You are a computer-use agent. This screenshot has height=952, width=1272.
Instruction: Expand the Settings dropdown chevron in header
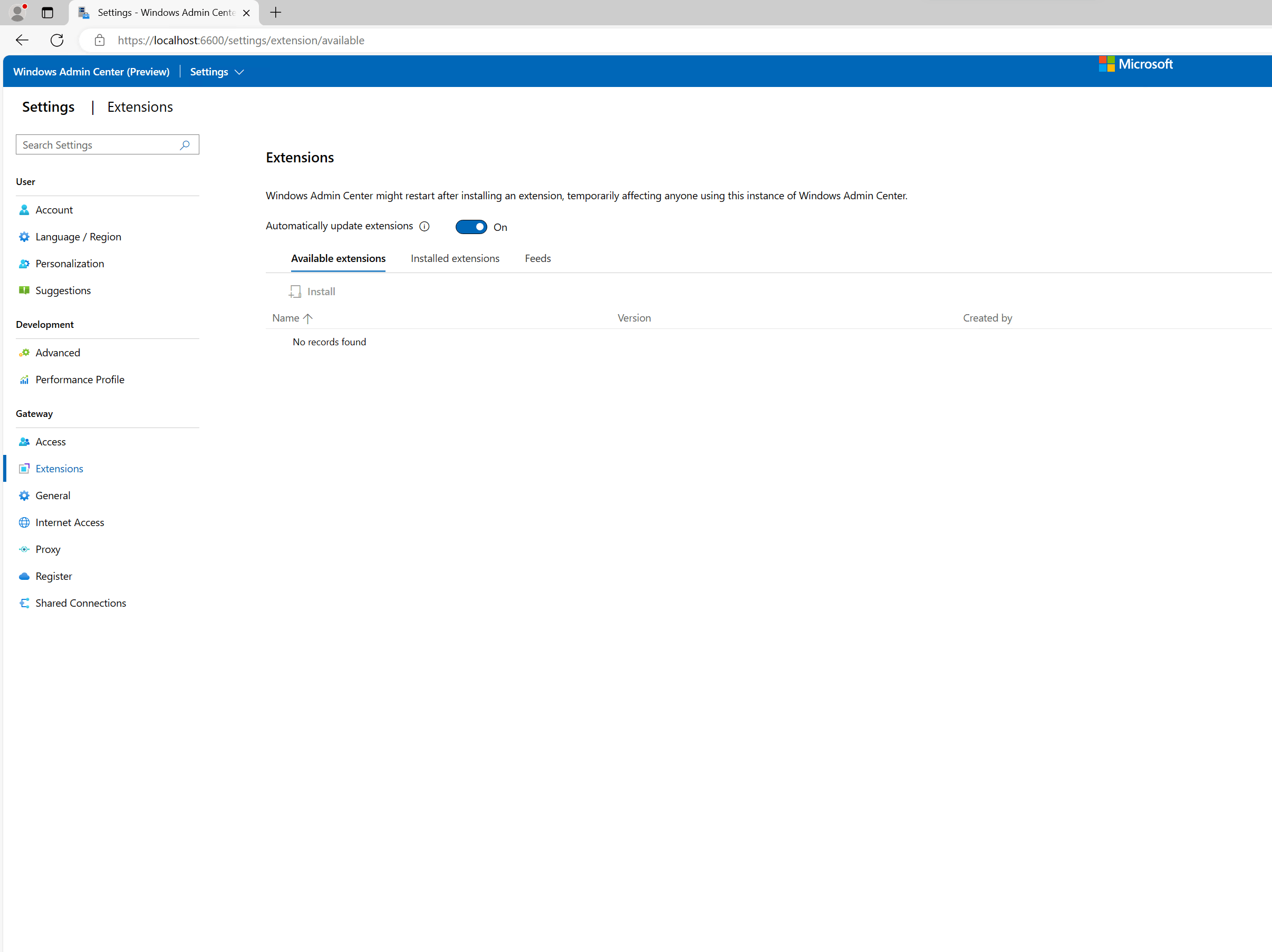click(x=239, y=72)
